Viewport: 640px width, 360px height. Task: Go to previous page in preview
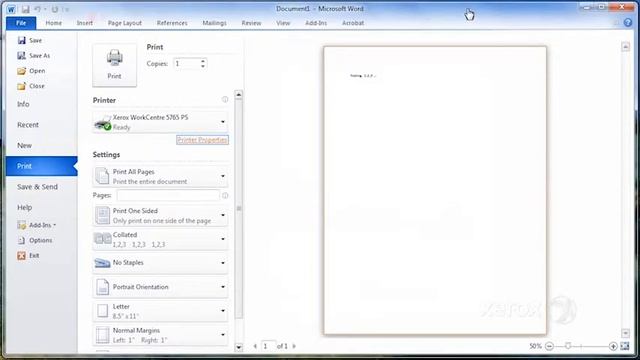(255, 346)
